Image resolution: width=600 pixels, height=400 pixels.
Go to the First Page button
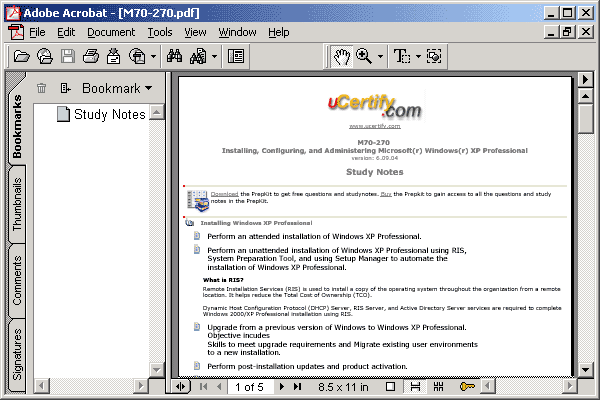(x=204, y=387)
